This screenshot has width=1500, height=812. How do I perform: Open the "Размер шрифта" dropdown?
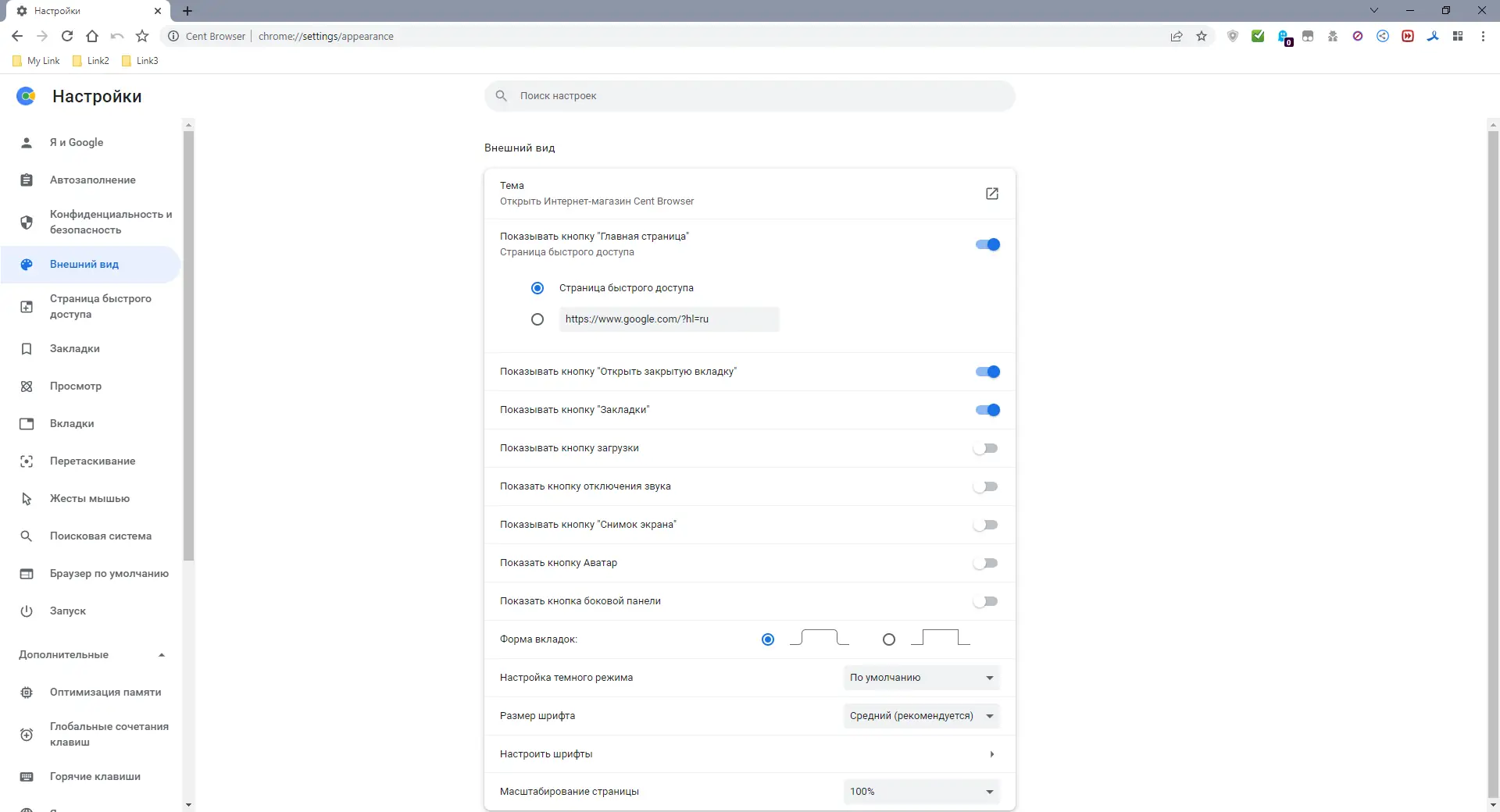point(922,716)
